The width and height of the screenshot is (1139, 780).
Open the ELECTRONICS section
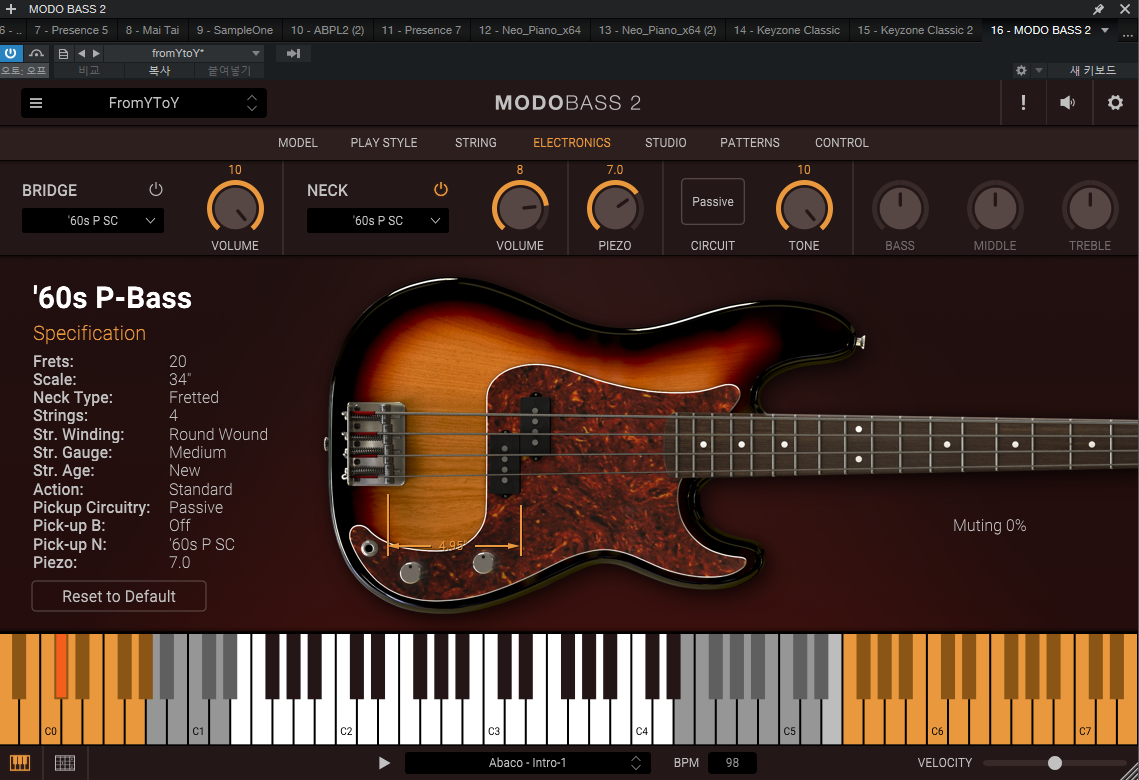click(572, 142)
